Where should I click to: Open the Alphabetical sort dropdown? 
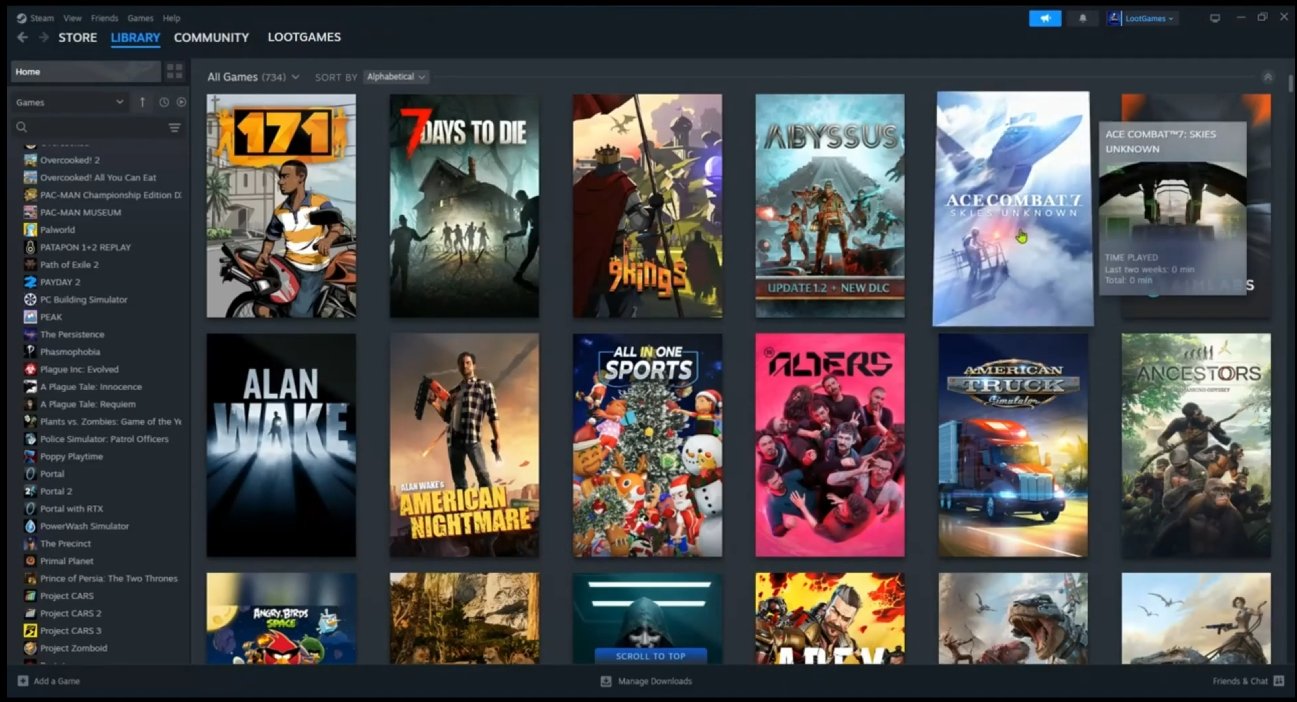click(396, 77)
